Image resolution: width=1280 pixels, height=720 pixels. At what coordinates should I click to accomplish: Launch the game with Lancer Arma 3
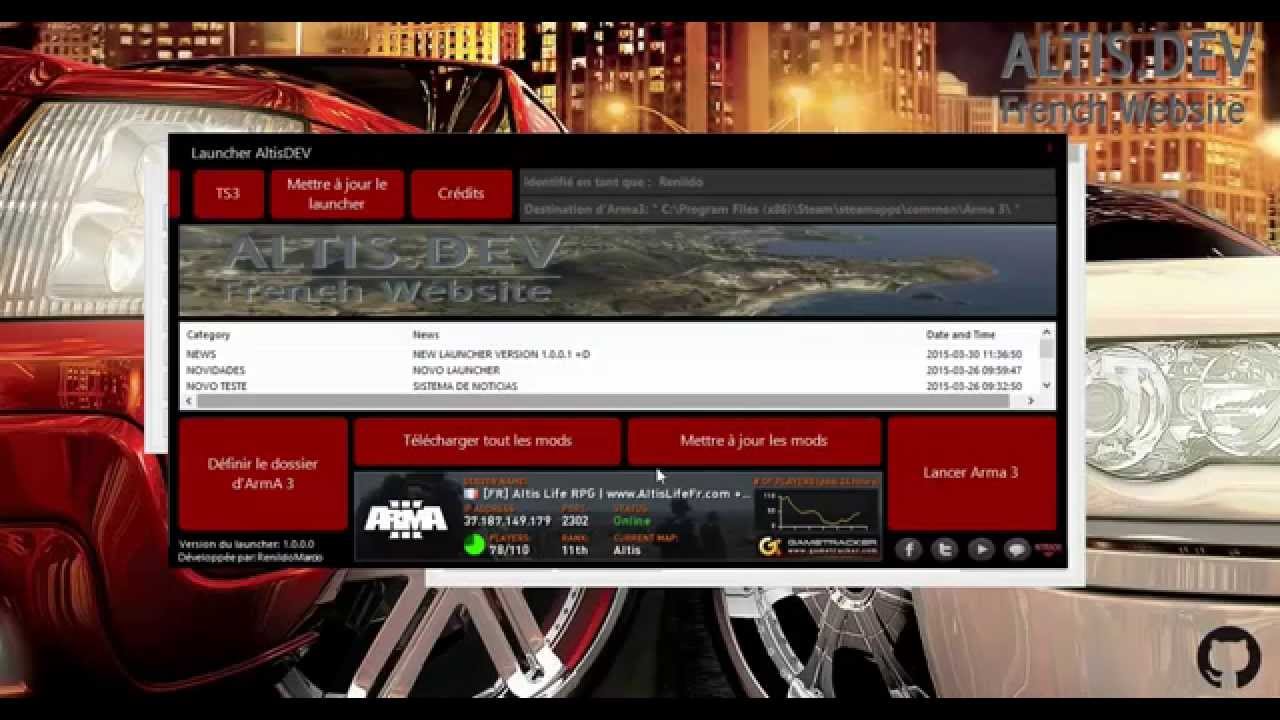[x=971, y=473]
